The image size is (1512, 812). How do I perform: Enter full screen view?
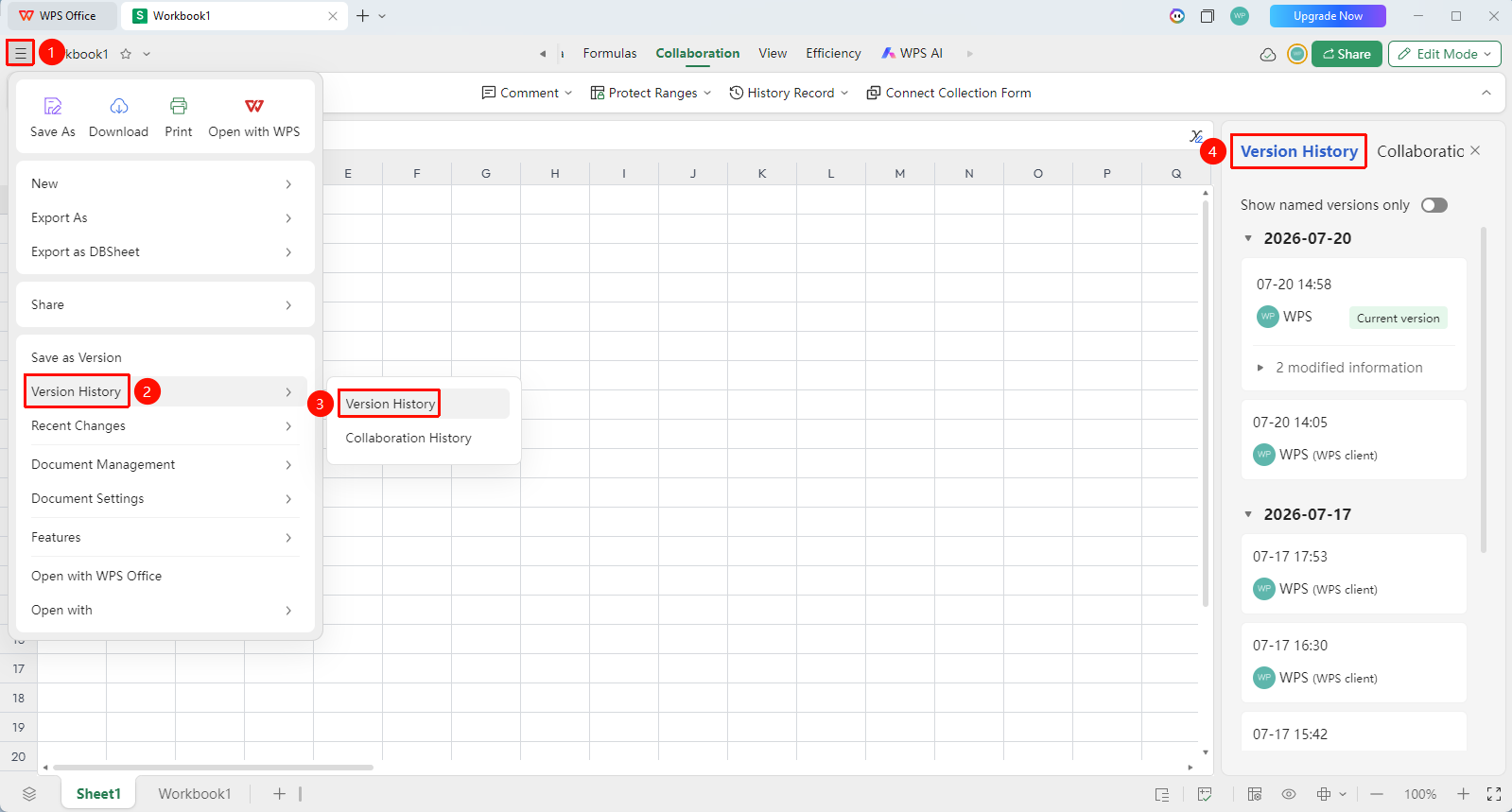[1494, 794]
